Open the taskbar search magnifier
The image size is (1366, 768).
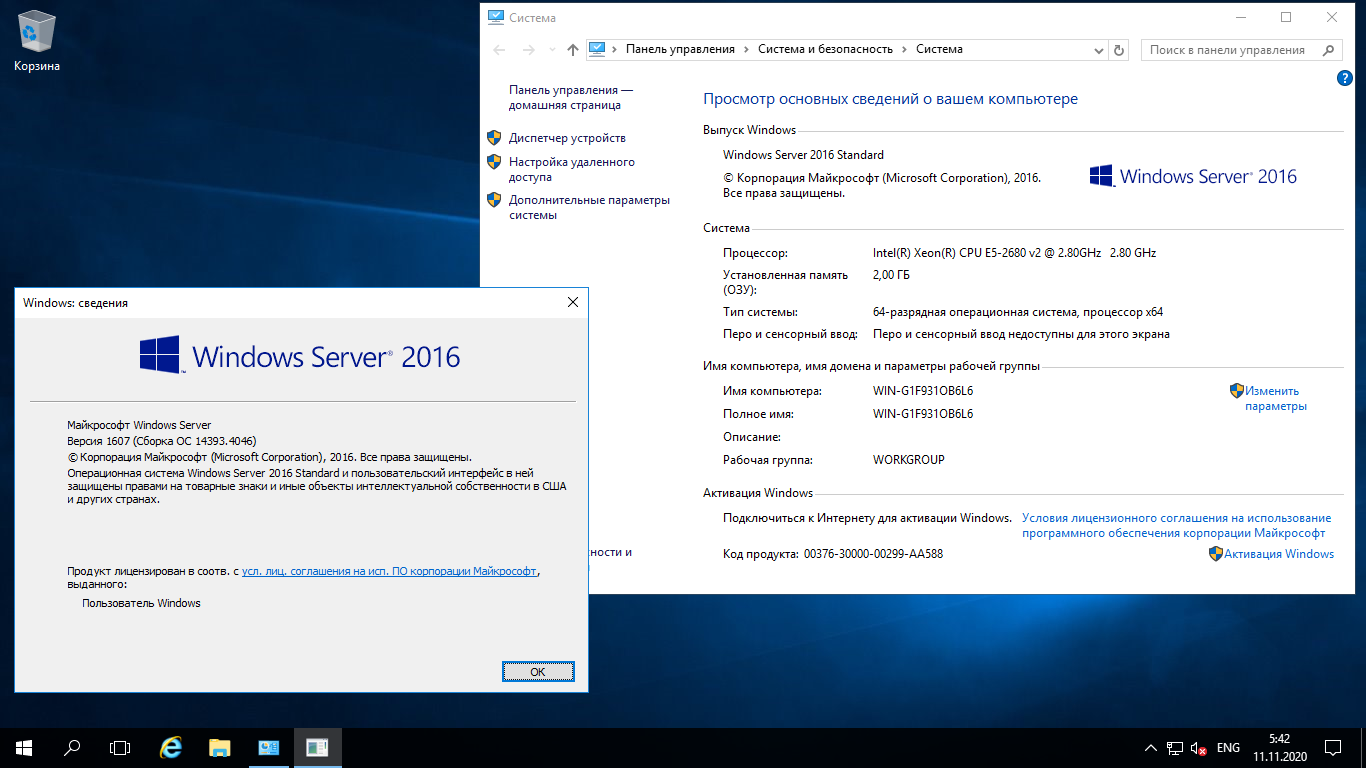click(72, 747)
